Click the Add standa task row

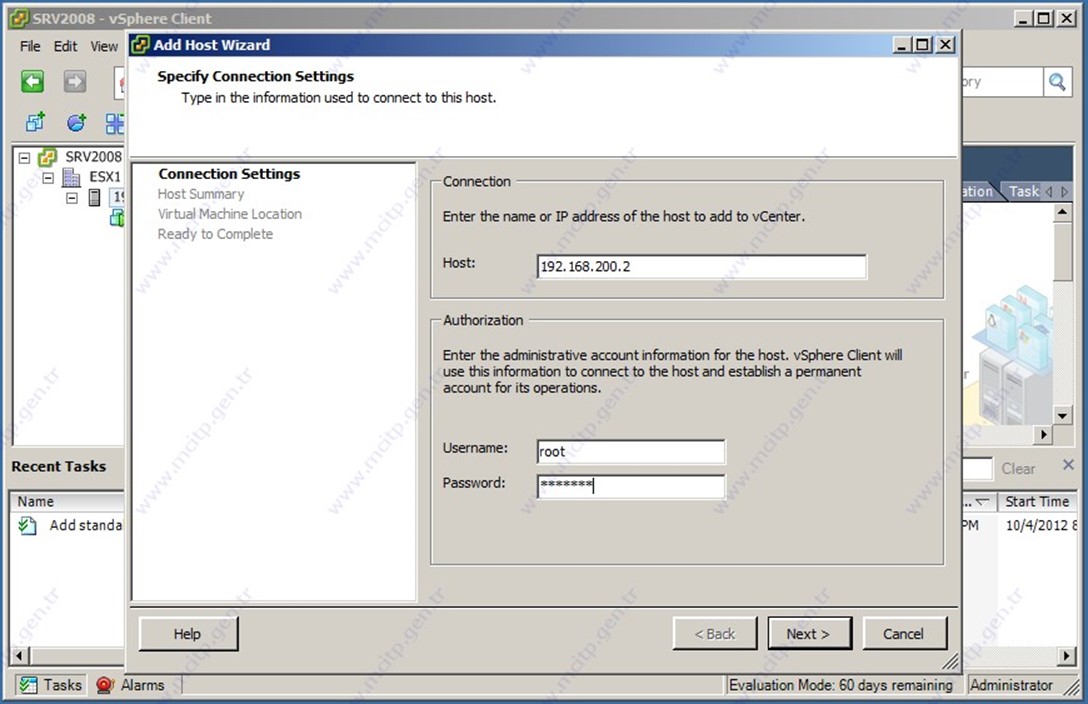[x=85, y=526]
